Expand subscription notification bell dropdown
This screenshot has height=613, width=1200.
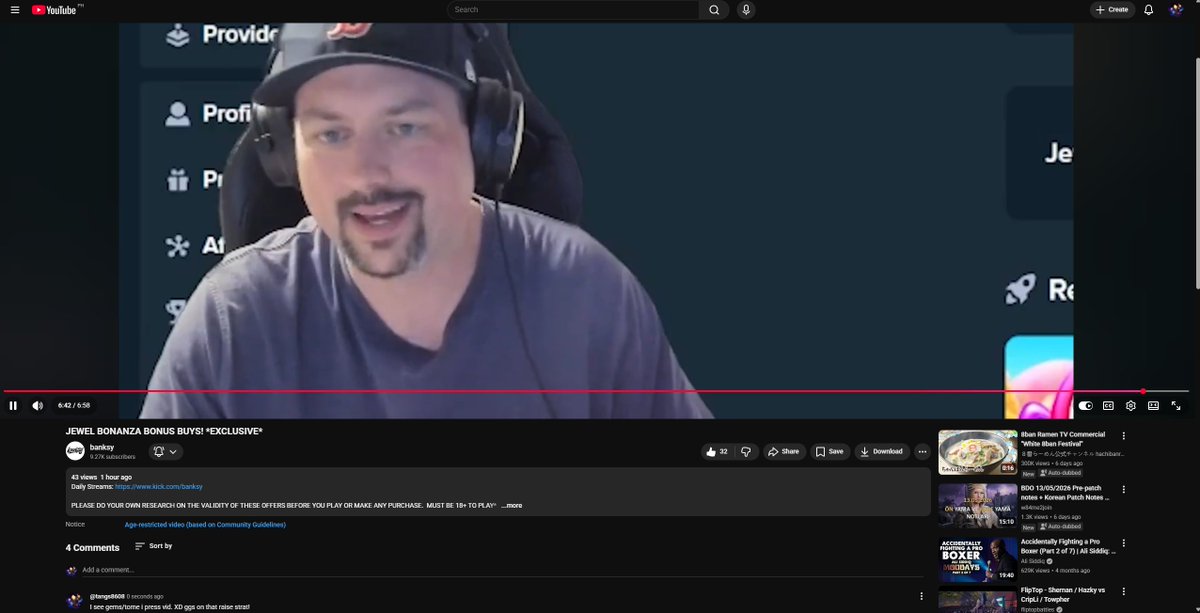click(x=166, y=452)
